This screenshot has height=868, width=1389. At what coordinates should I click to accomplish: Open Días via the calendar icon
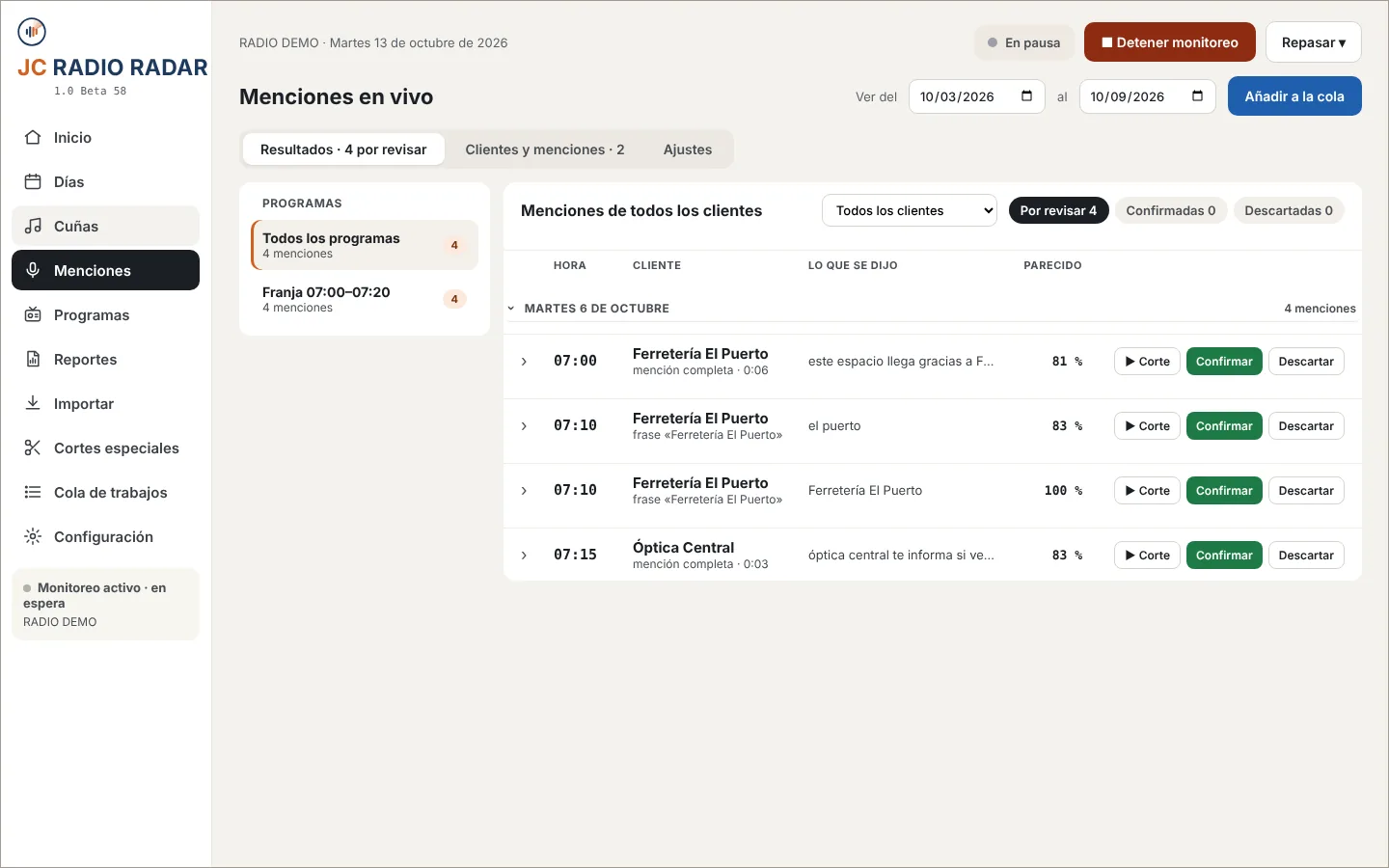tap(33, 182)
